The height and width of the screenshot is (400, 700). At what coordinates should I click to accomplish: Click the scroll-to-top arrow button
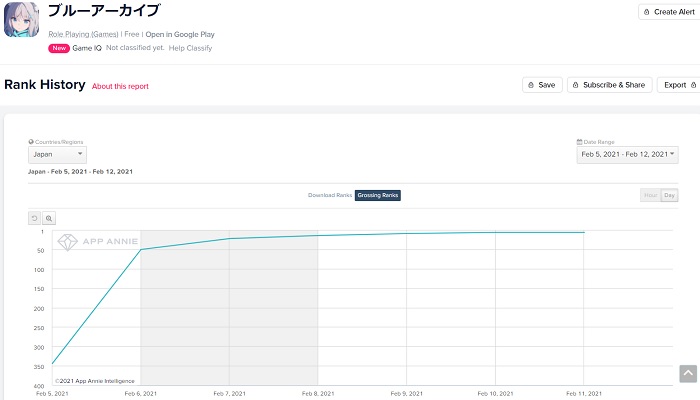pos(688,373)
